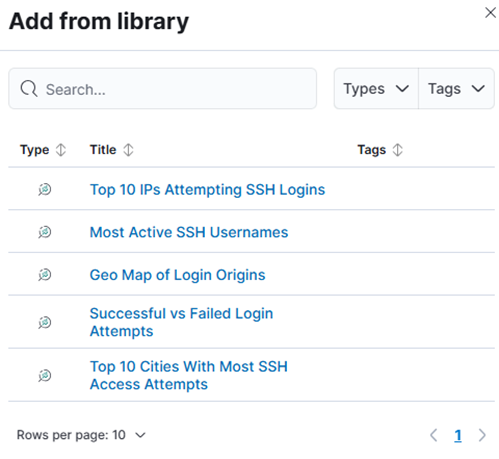Choose Successful vs Failed Login Attempts

[181, 322]
